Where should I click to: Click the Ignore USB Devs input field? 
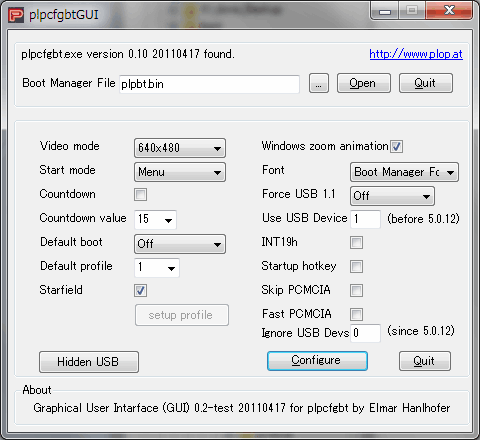365,333
